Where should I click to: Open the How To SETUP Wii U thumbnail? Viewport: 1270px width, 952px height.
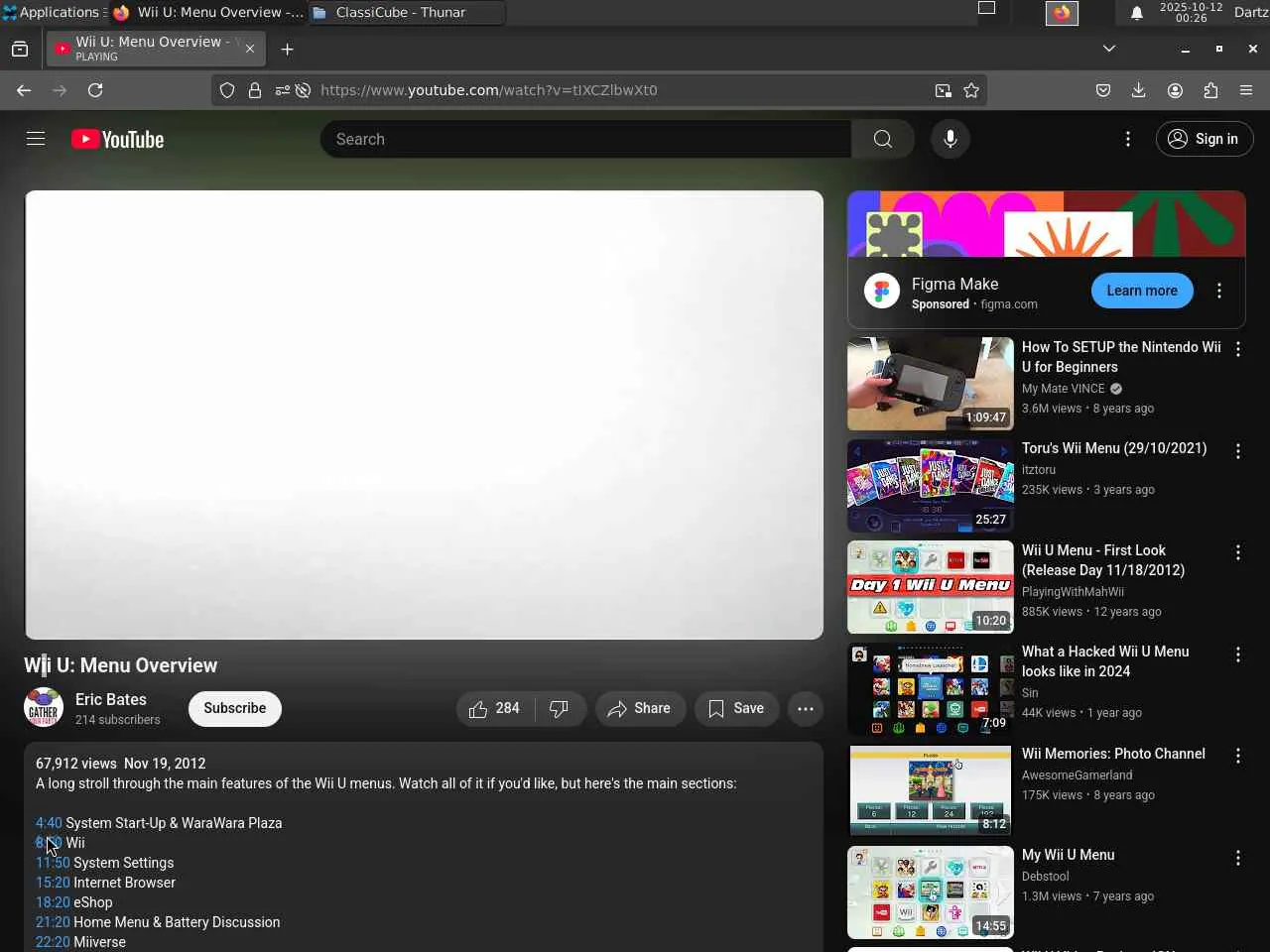(x=931, y=384)
